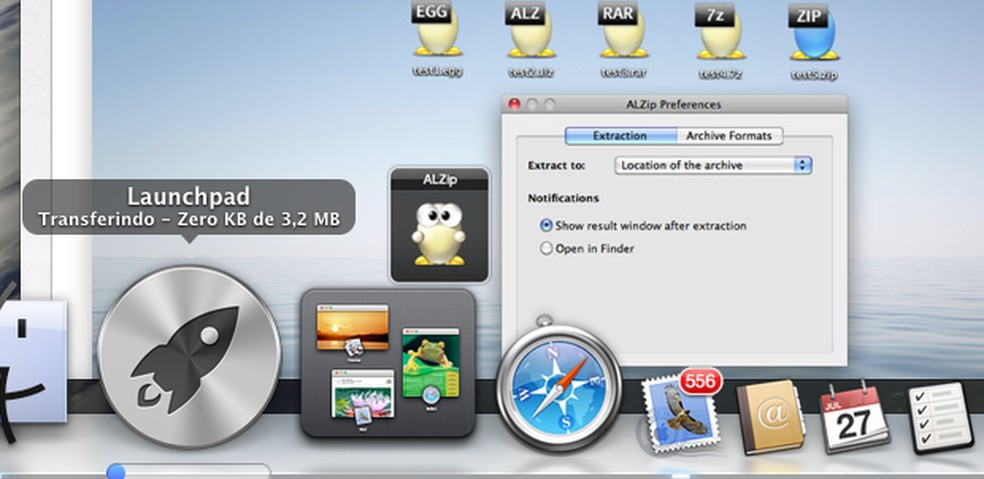Image resolution: width=984 pixels, height=479 pixels.
Task: Click the Notifications heading text
Action: click(x=564, y=198)
